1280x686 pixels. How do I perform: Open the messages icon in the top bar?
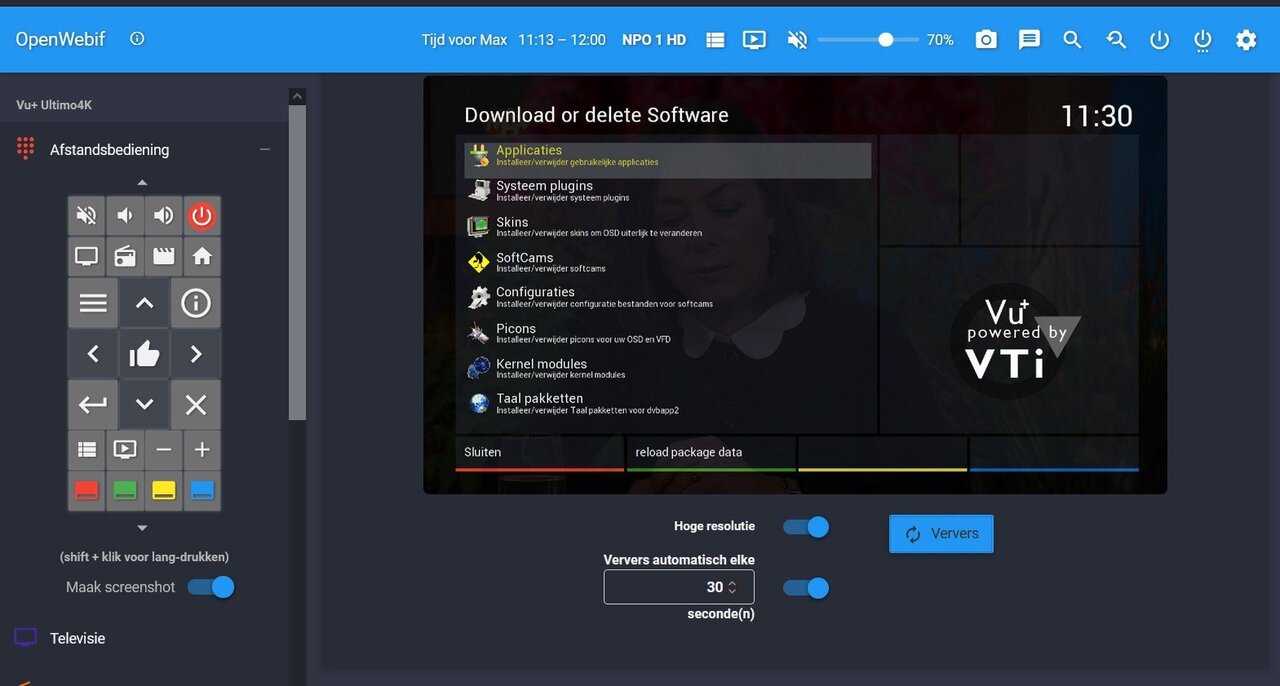tap(1029, 39)
